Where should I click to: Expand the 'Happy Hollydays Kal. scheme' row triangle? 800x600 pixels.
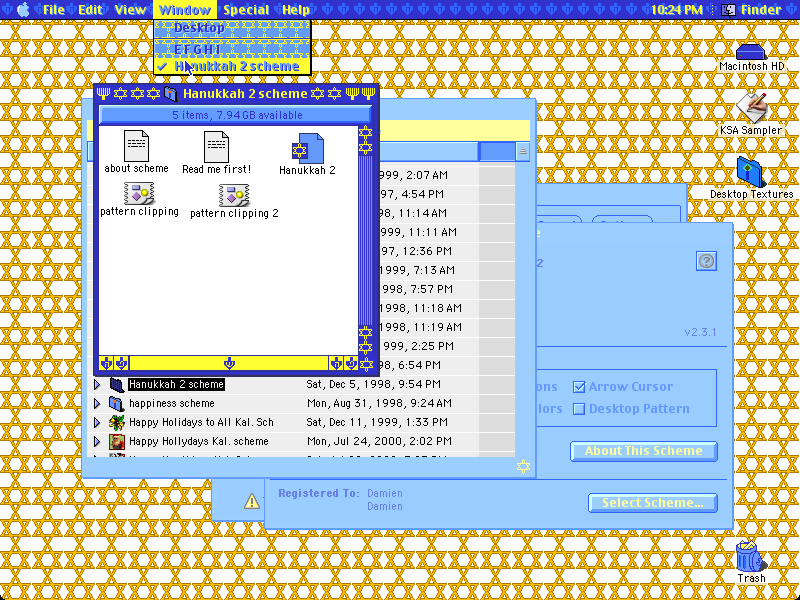(97, 441)
